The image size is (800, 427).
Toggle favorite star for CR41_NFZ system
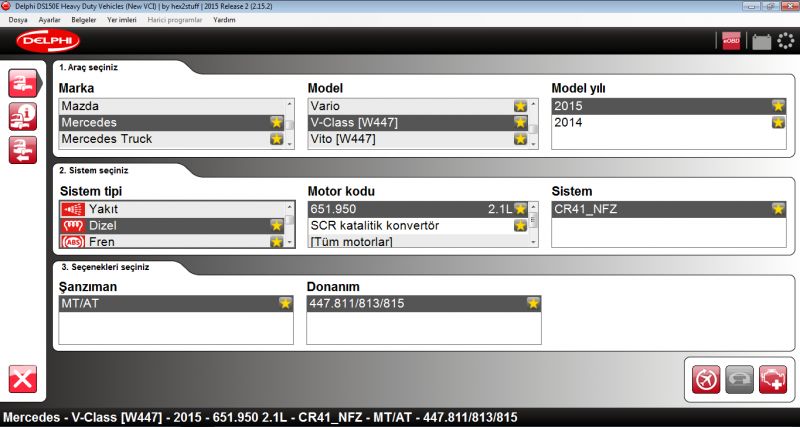778,209
